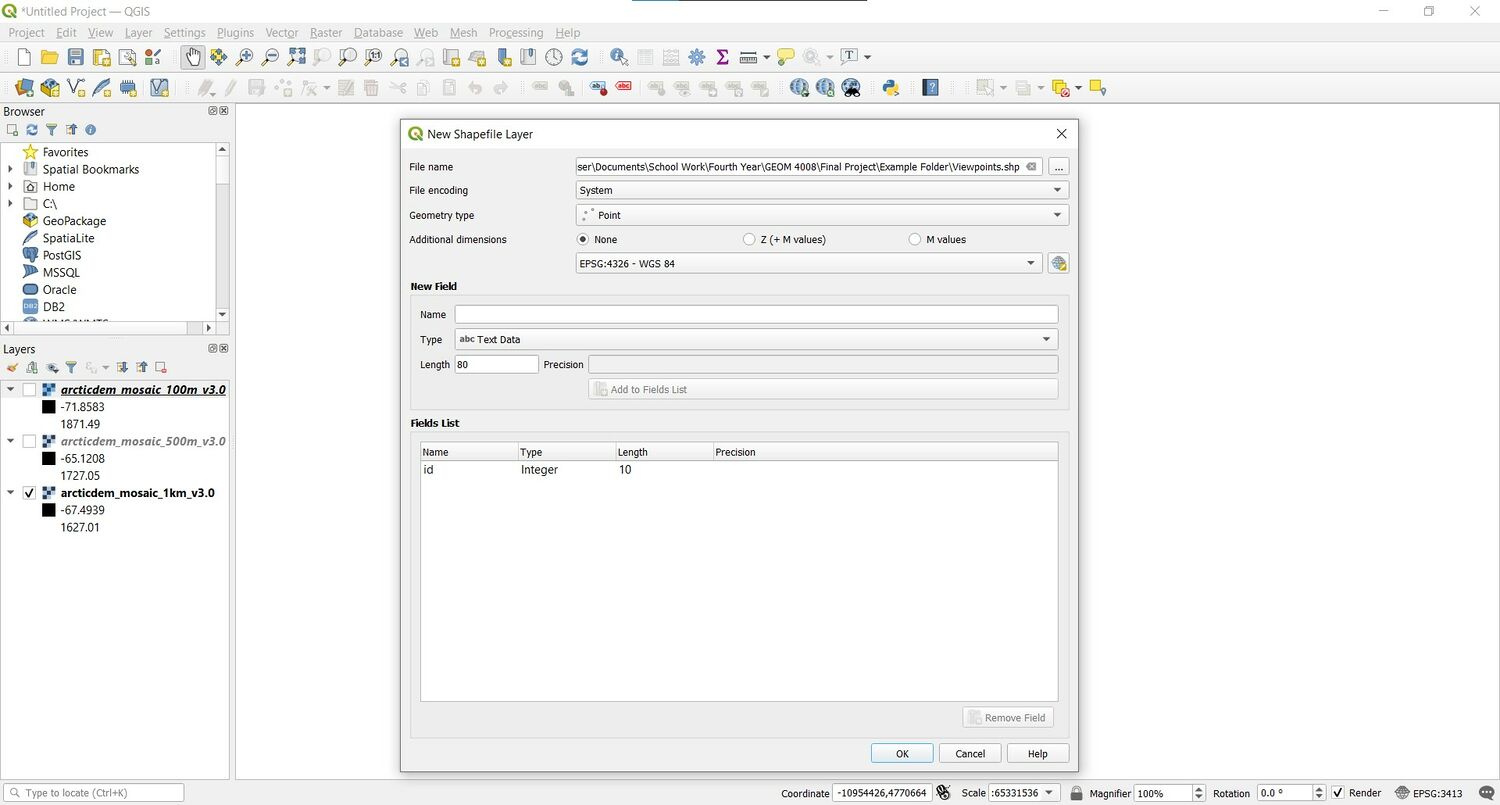1500x805 pixels.
Task: Open the Processing menu
Action: 516,32
